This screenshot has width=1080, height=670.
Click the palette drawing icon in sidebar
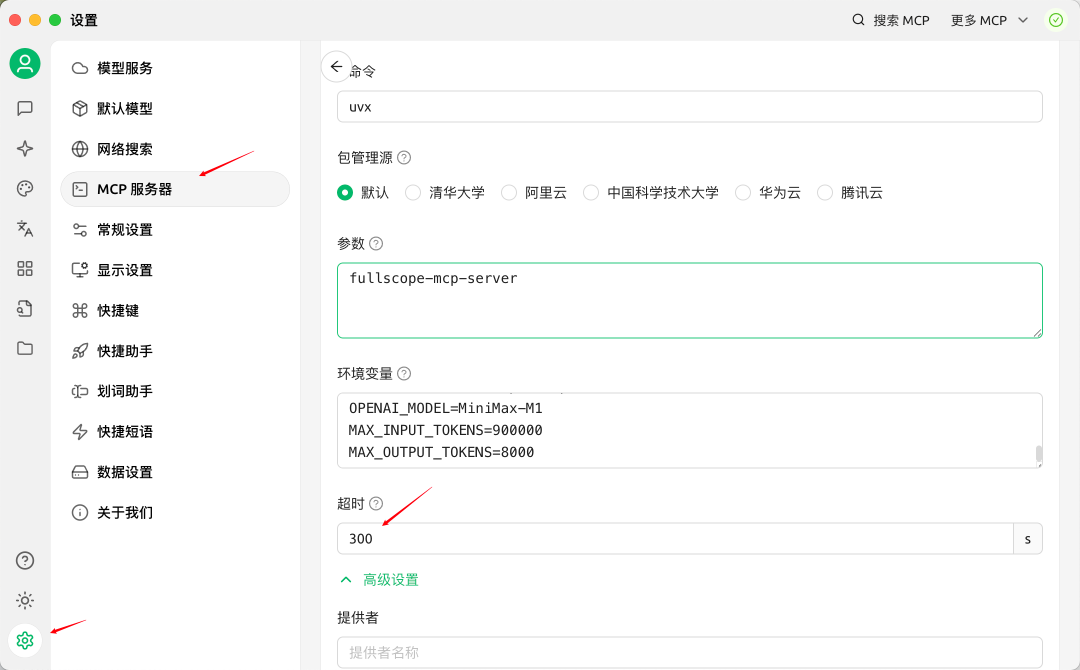[25, 188]
